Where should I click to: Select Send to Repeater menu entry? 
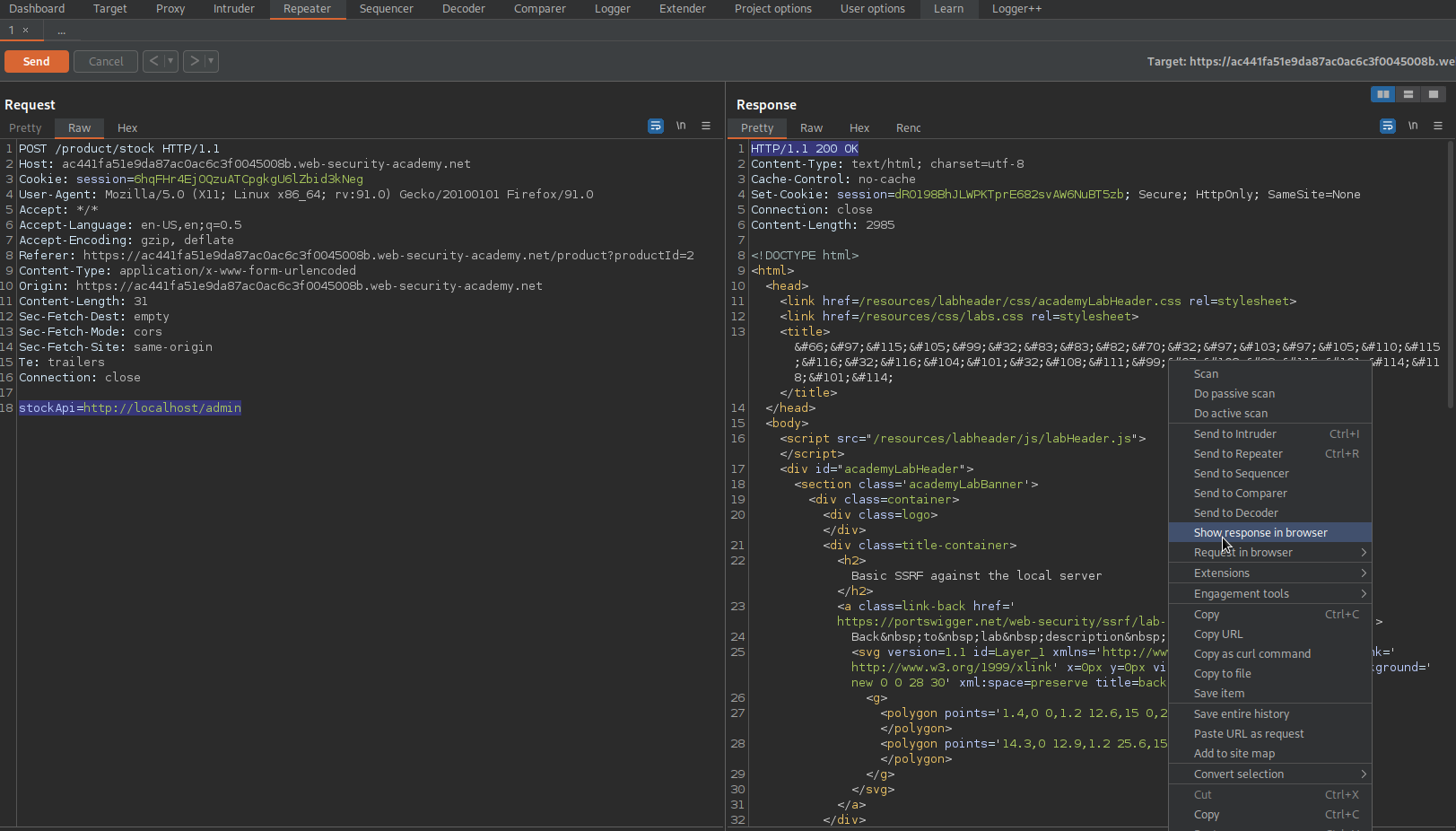[x=1270, y=453]
